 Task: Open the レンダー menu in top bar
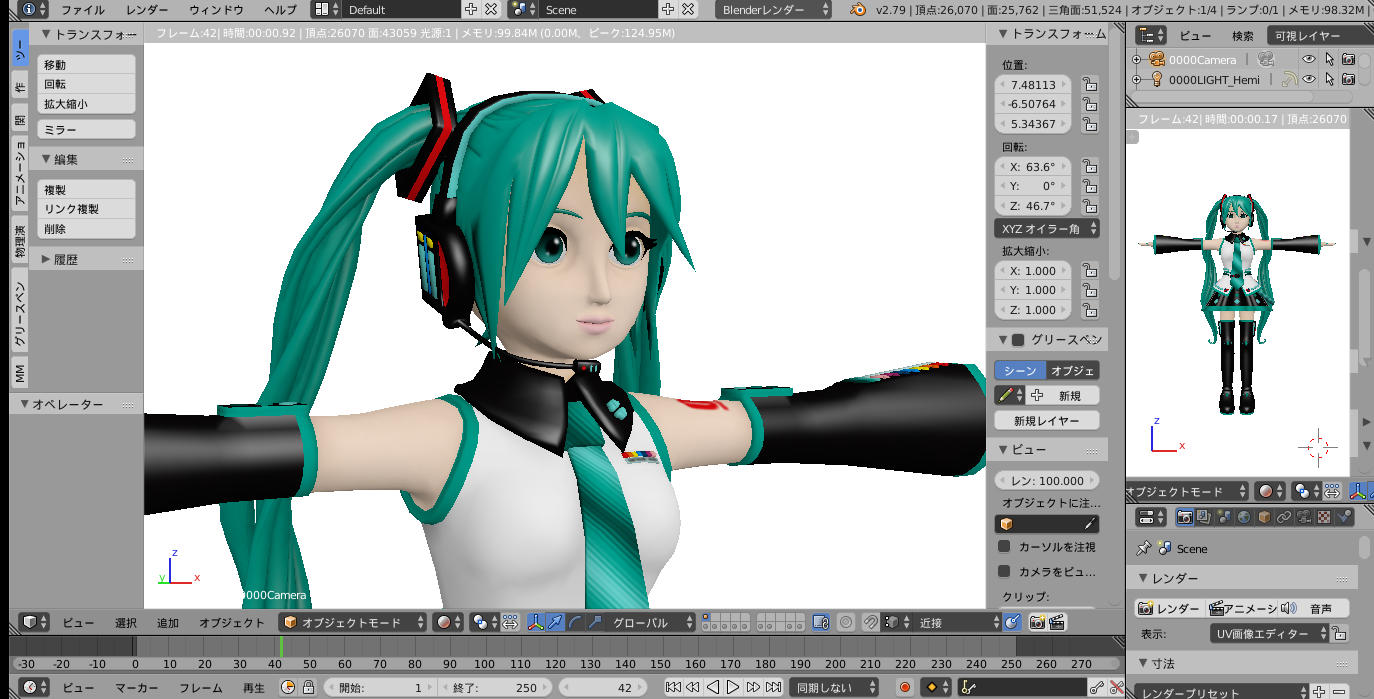(x=147, y=10)
